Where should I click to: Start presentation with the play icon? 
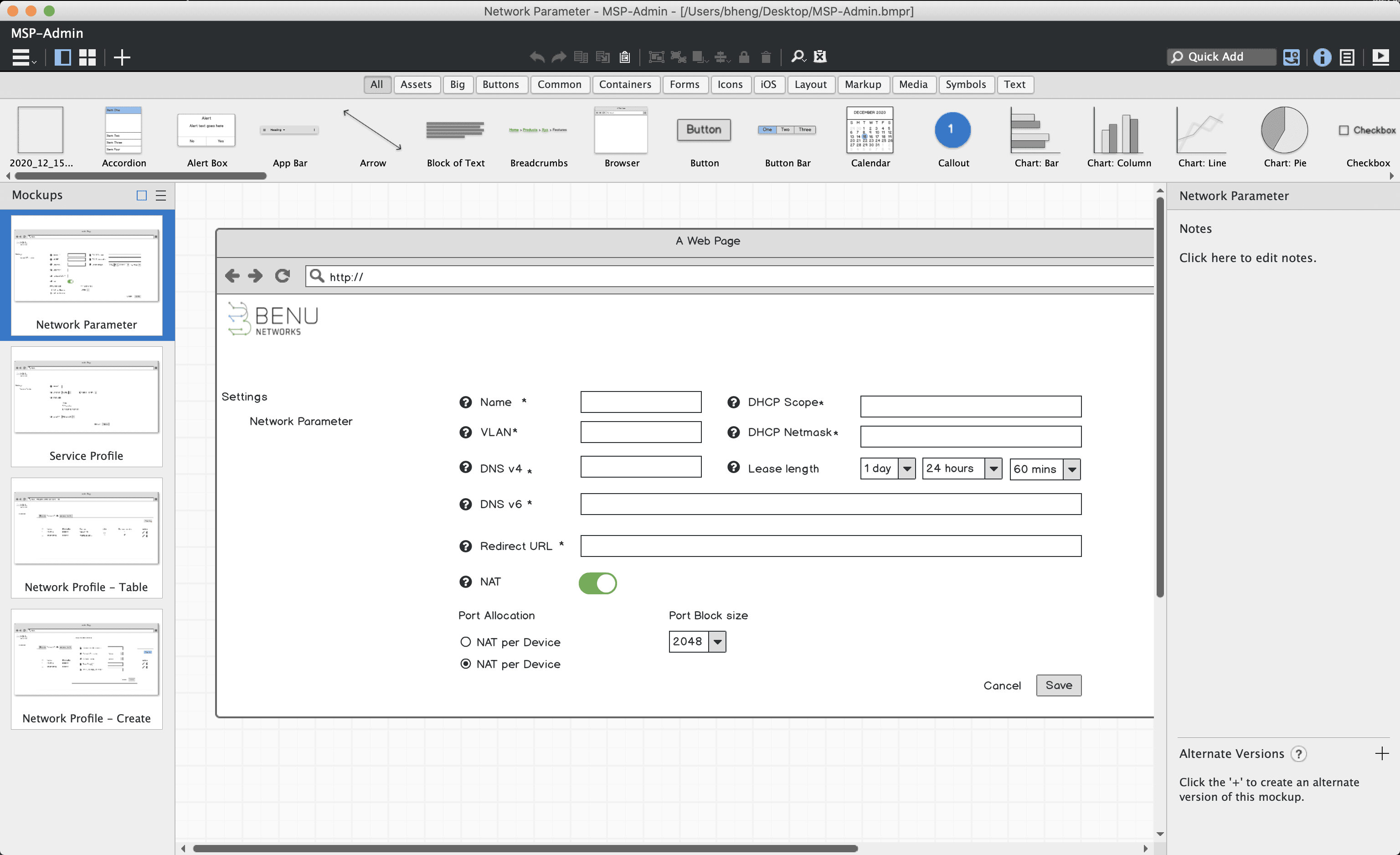click(x=1382, y=57)
